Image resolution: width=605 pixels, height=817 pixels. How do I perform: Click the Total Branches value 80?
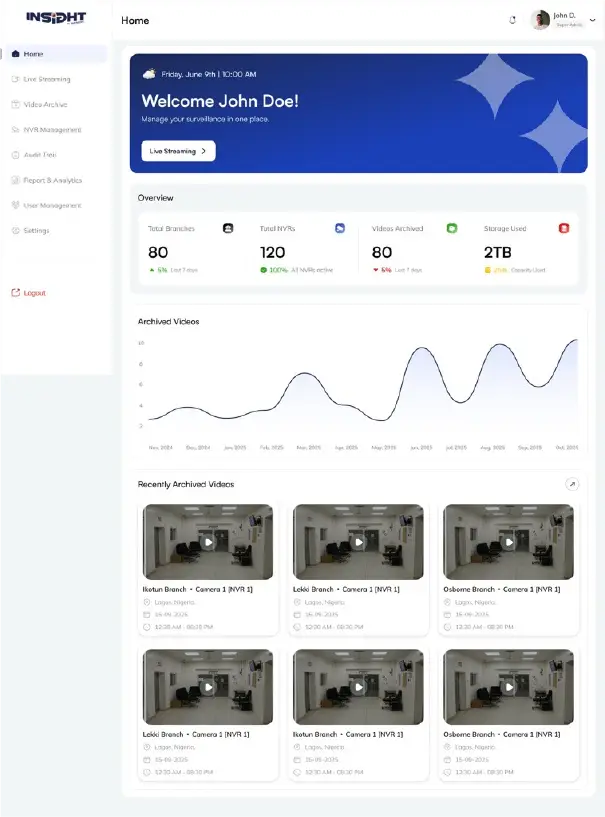point(158,253)
